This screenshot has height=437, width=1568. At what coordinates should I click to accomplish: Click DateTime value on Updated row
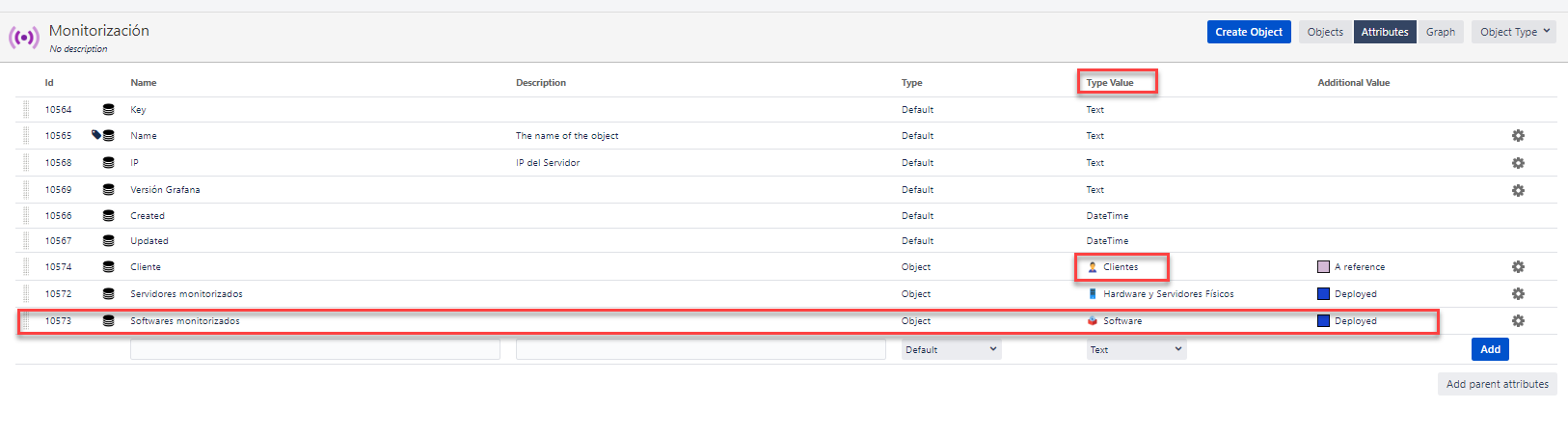tap(1107, 241)
